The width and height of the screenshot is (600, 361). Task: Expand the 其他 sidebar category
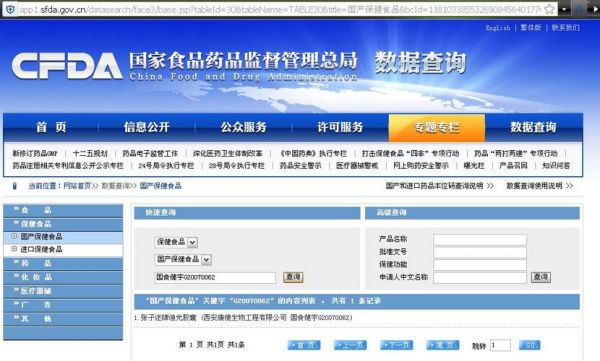(63, 319)
